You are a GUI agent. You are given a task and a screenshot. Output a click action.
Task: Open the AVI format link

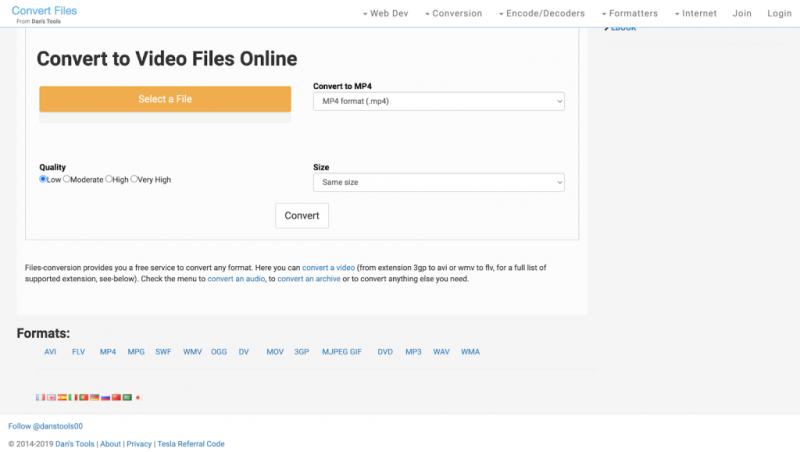tap(50, 351)
